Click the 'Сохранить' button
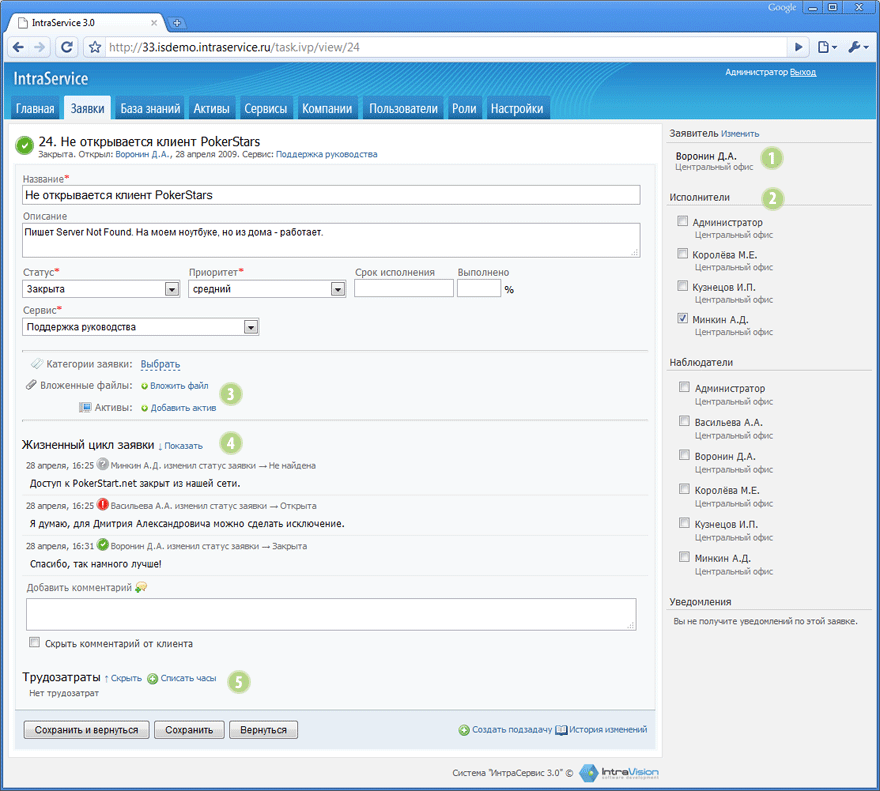The image size is (880, 791). coord(189,730)
